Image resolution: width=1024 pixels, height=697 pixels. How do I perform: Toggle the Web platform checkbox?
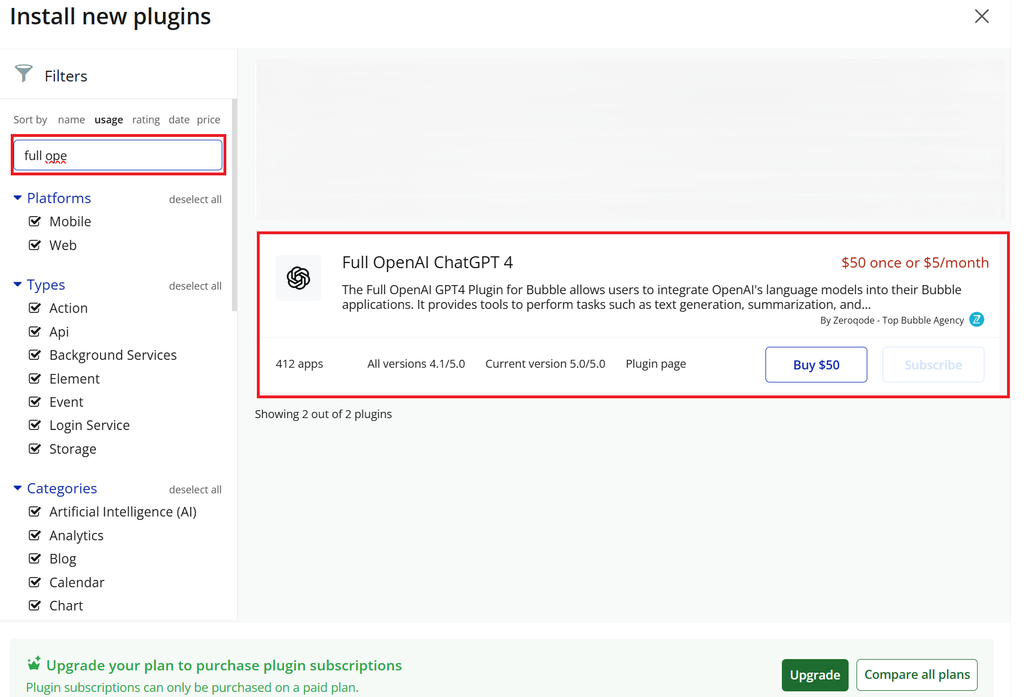click(x=35, y=245)
